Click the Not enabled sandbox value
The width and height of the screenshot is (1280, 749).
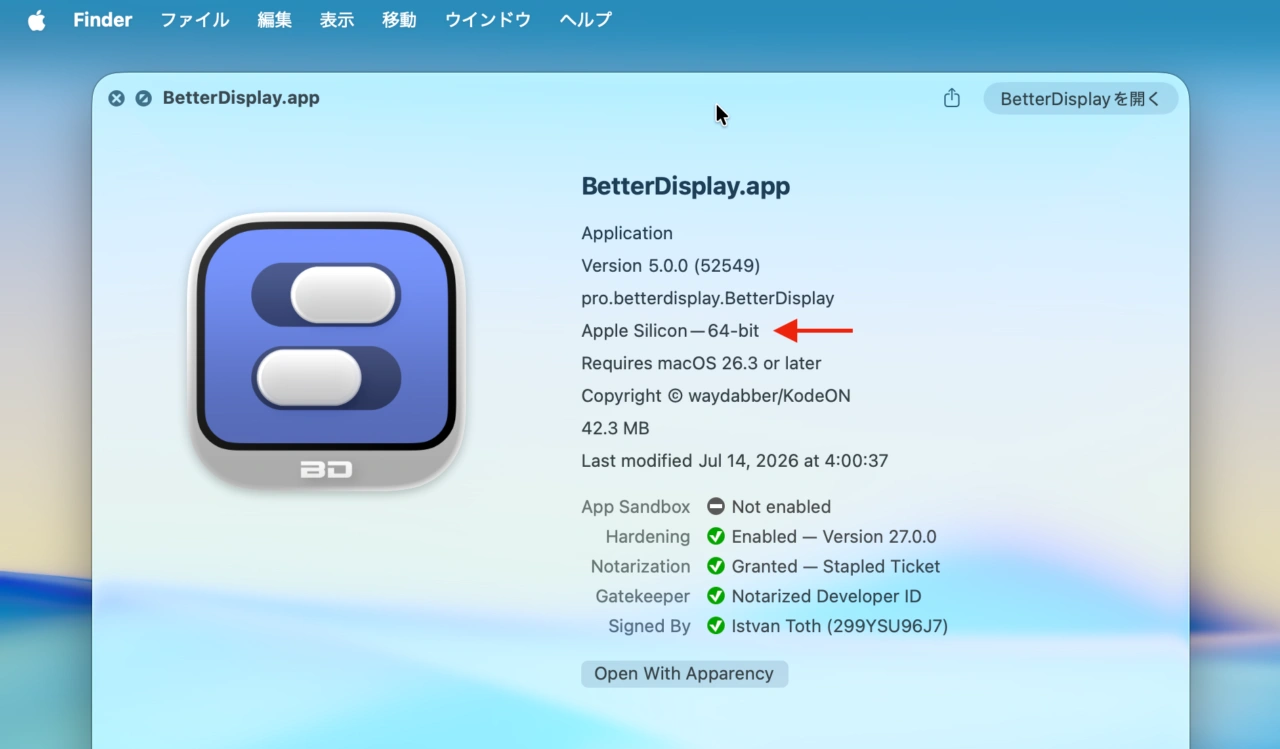pos(781,507)
